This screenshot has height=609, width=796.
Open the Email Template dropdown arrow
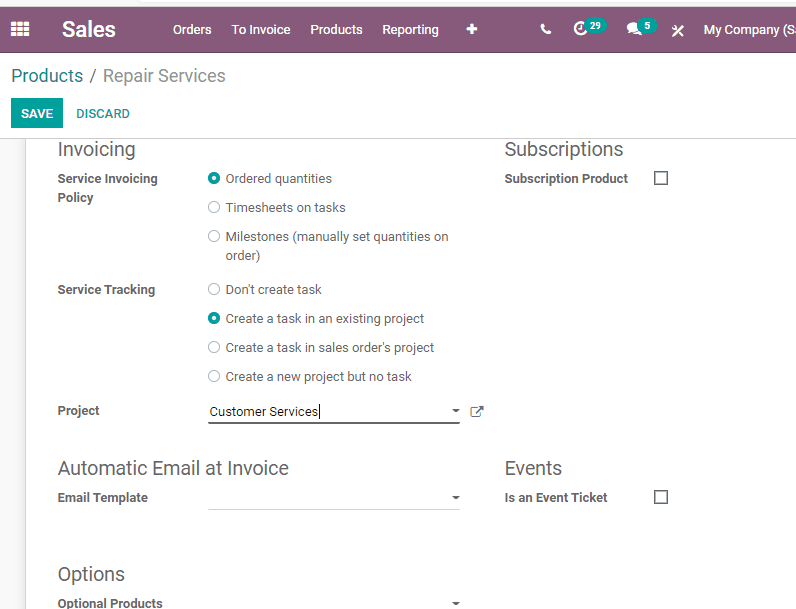(455, 497)
